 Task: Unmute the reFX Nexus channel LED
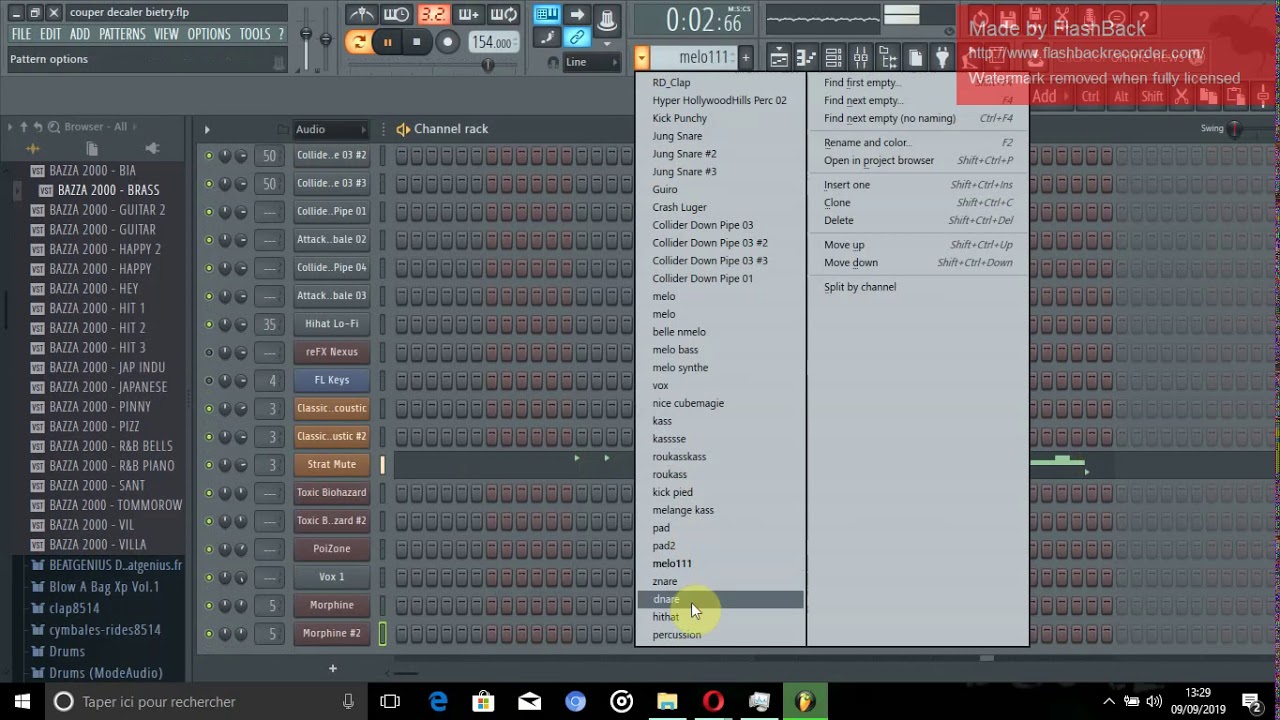(209, 352)
